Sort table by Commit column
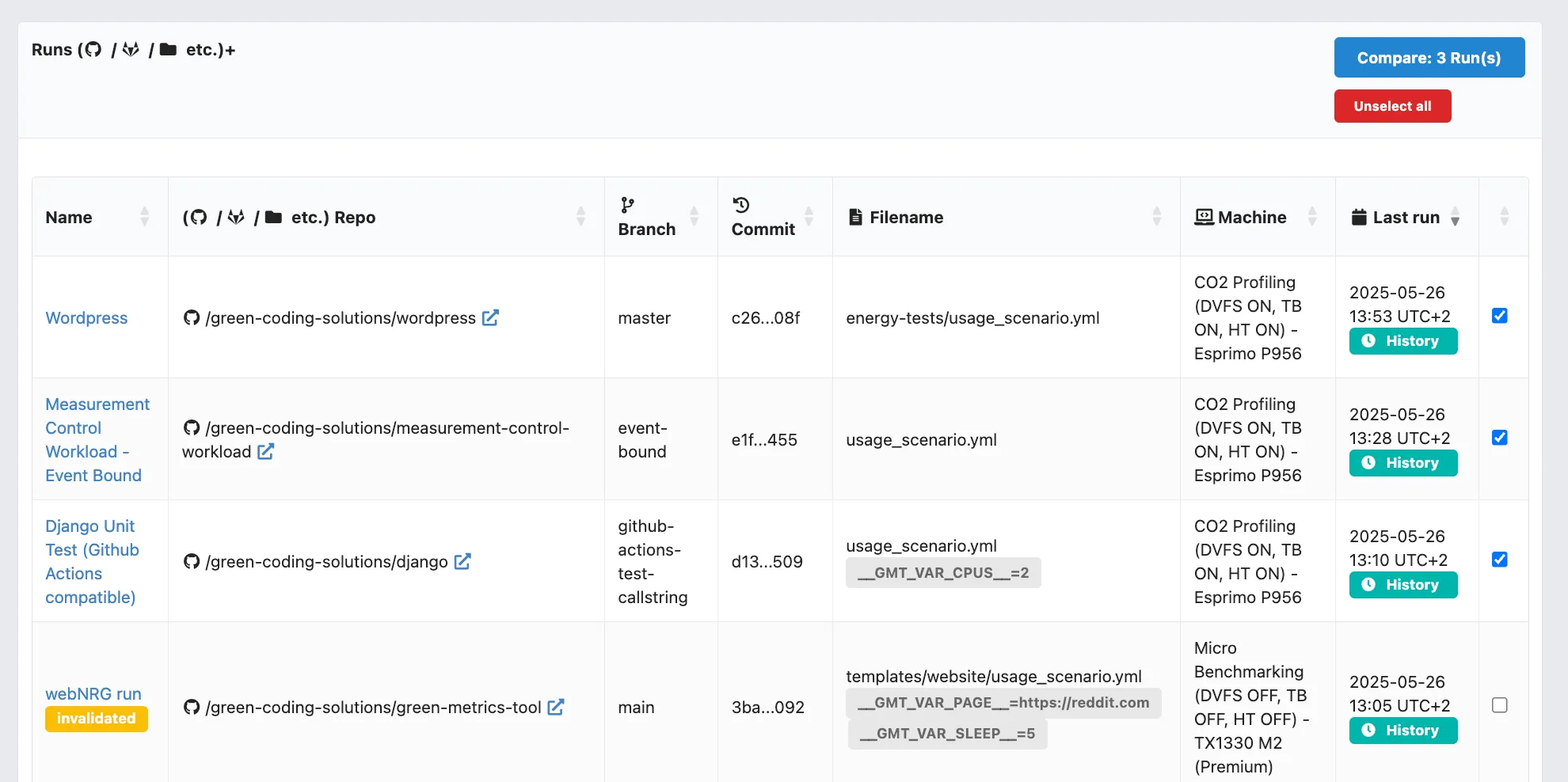This screenshot has height=782, width=1568. [x=775, y=217]
